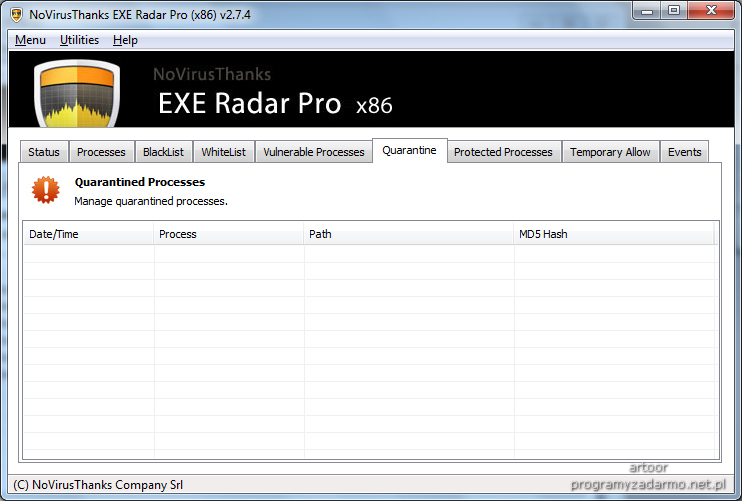Open the Utilities menu
This screenshot has width=742, height=501.
(80, 40)
